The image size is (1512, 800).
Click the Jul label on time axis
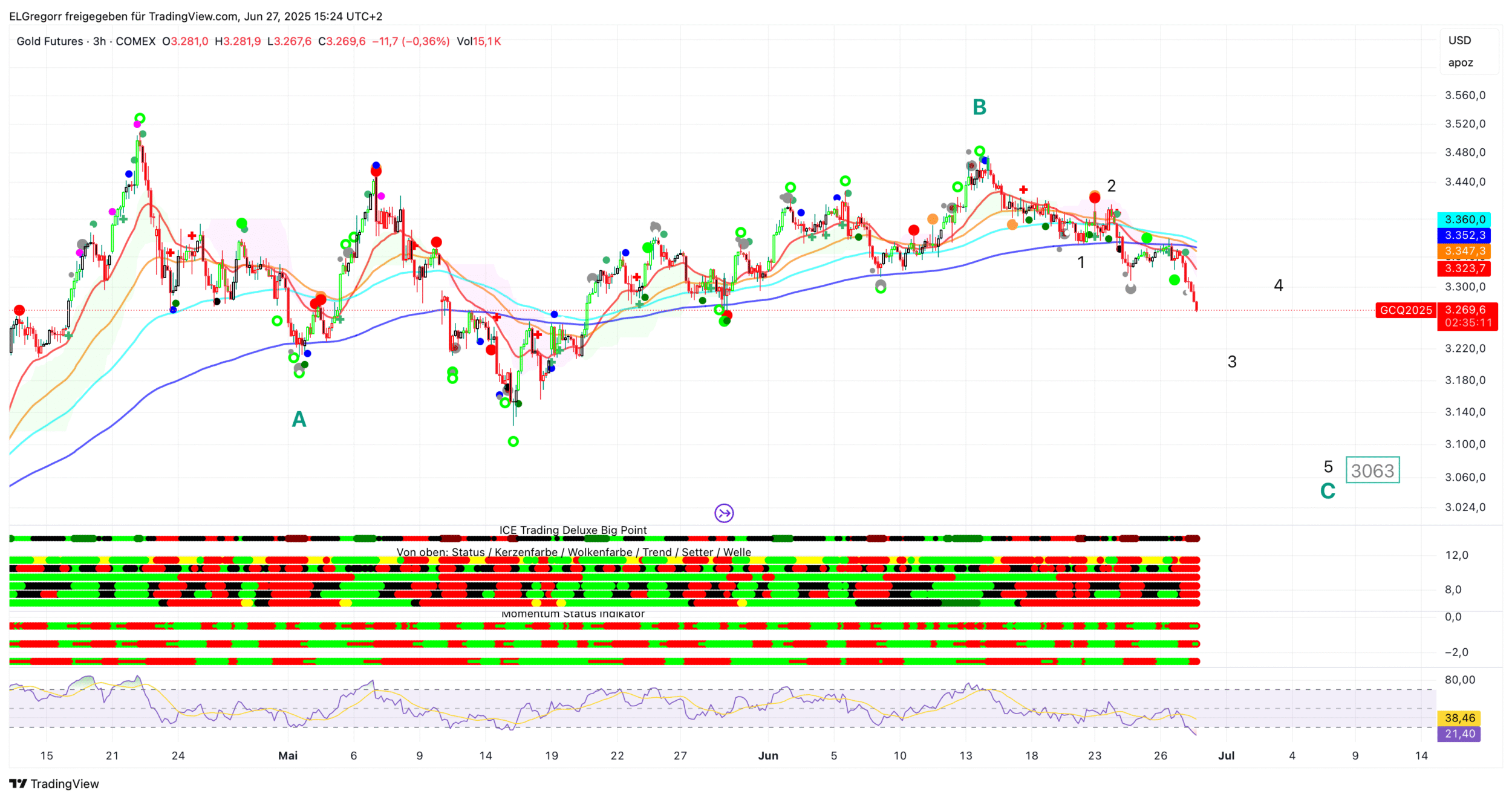point(1226,756)
